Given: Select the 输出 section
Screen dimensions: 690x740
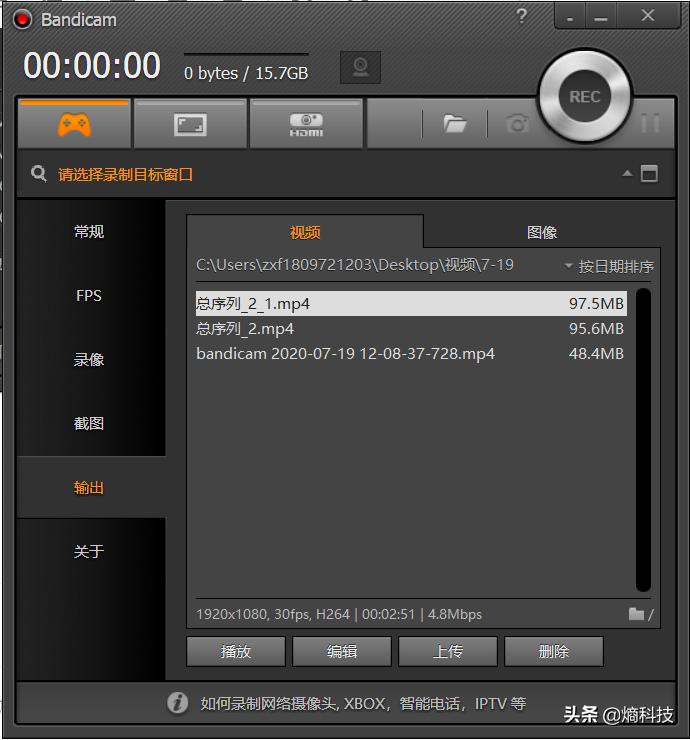Looking at the screenshot, I should 89,487.
